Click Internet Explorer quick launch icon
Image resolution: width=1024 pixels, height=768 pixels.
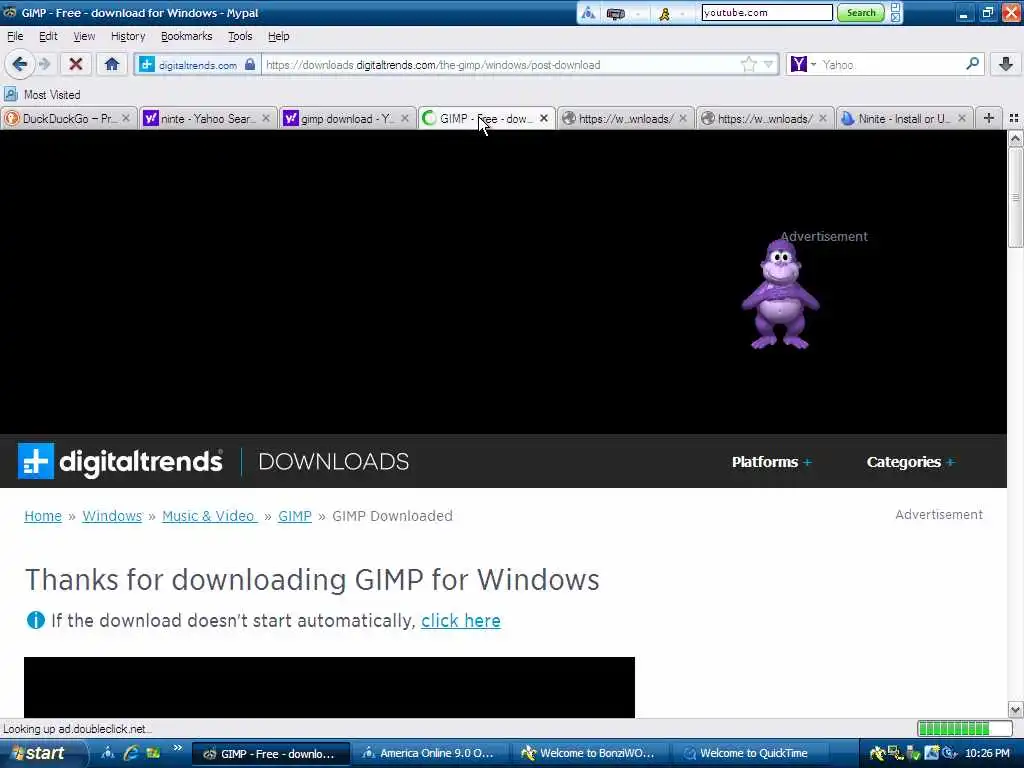point(131,753)
